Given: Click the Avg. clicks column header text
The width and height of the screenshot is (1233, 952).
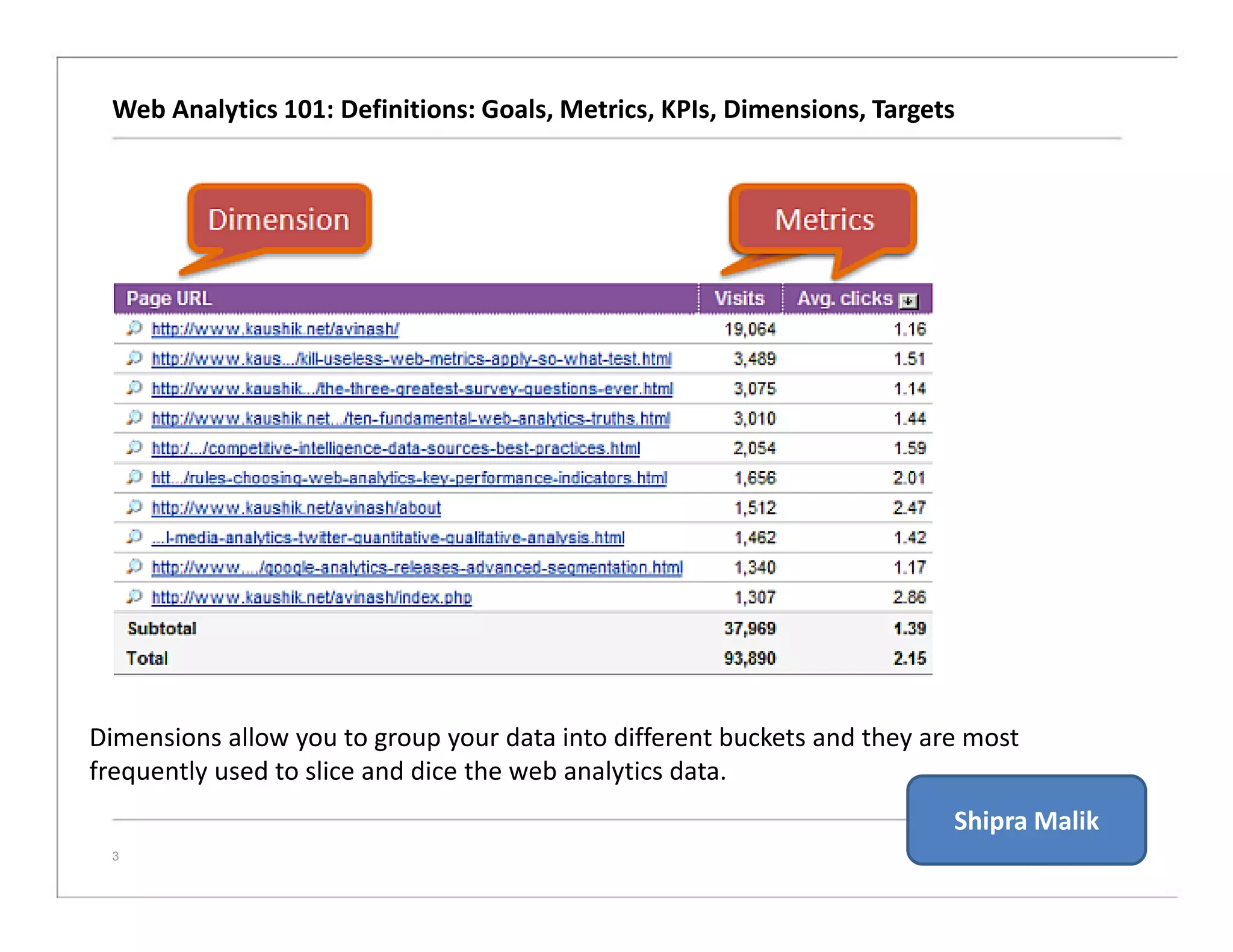Looking at the screenshot, I should coord(845,298).
